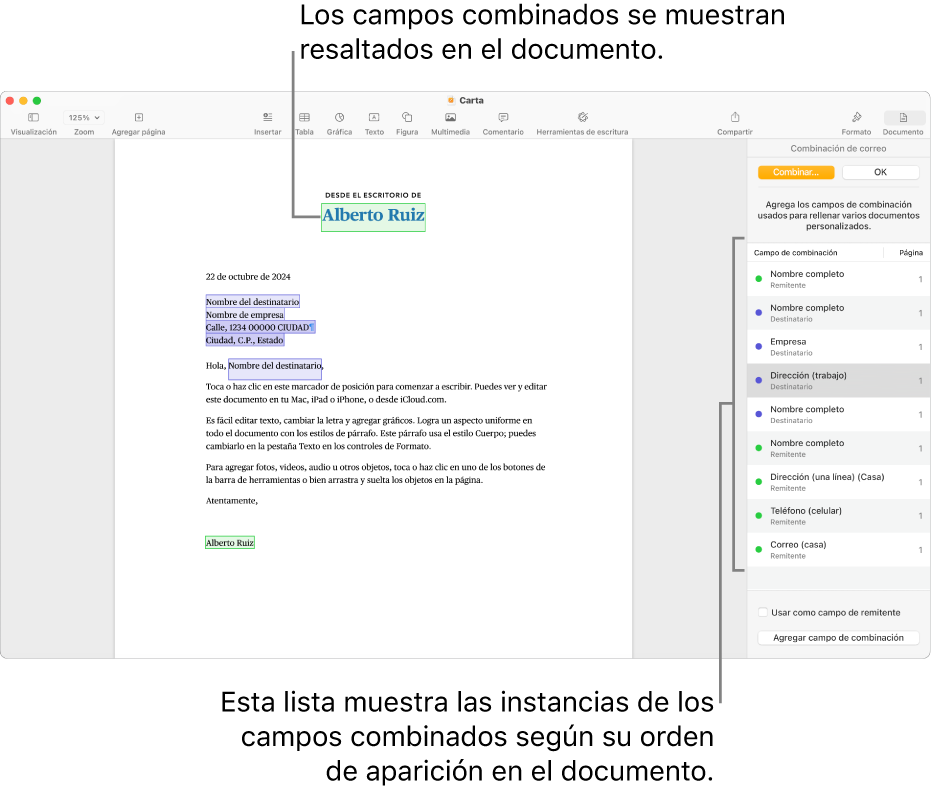Click the date 22 de octubre de 2024
This screenshot has height=798, width=931.
(248, 277)
